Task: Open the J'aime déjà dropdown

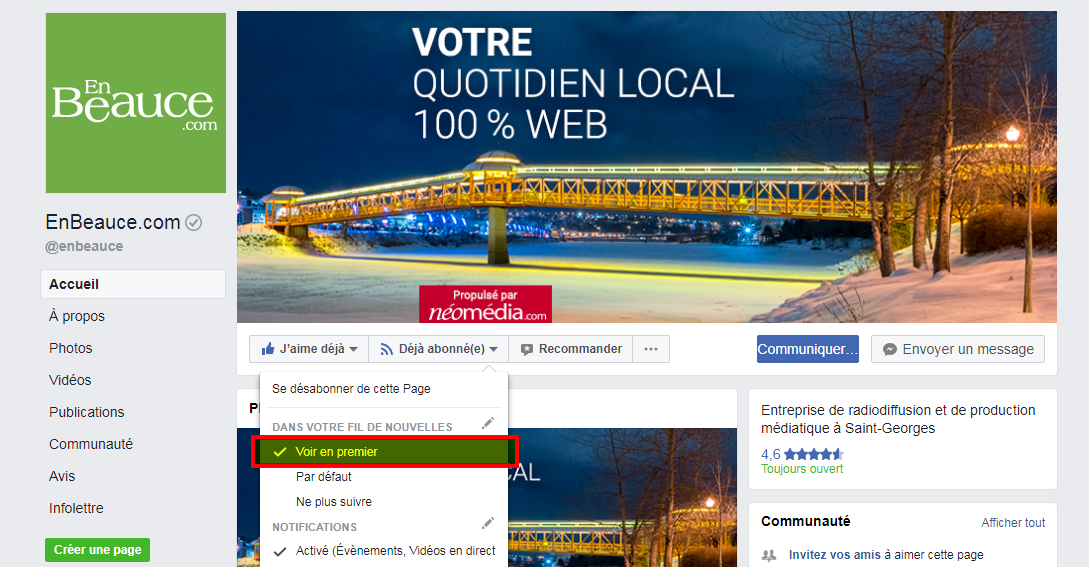Action: point(309,349)
